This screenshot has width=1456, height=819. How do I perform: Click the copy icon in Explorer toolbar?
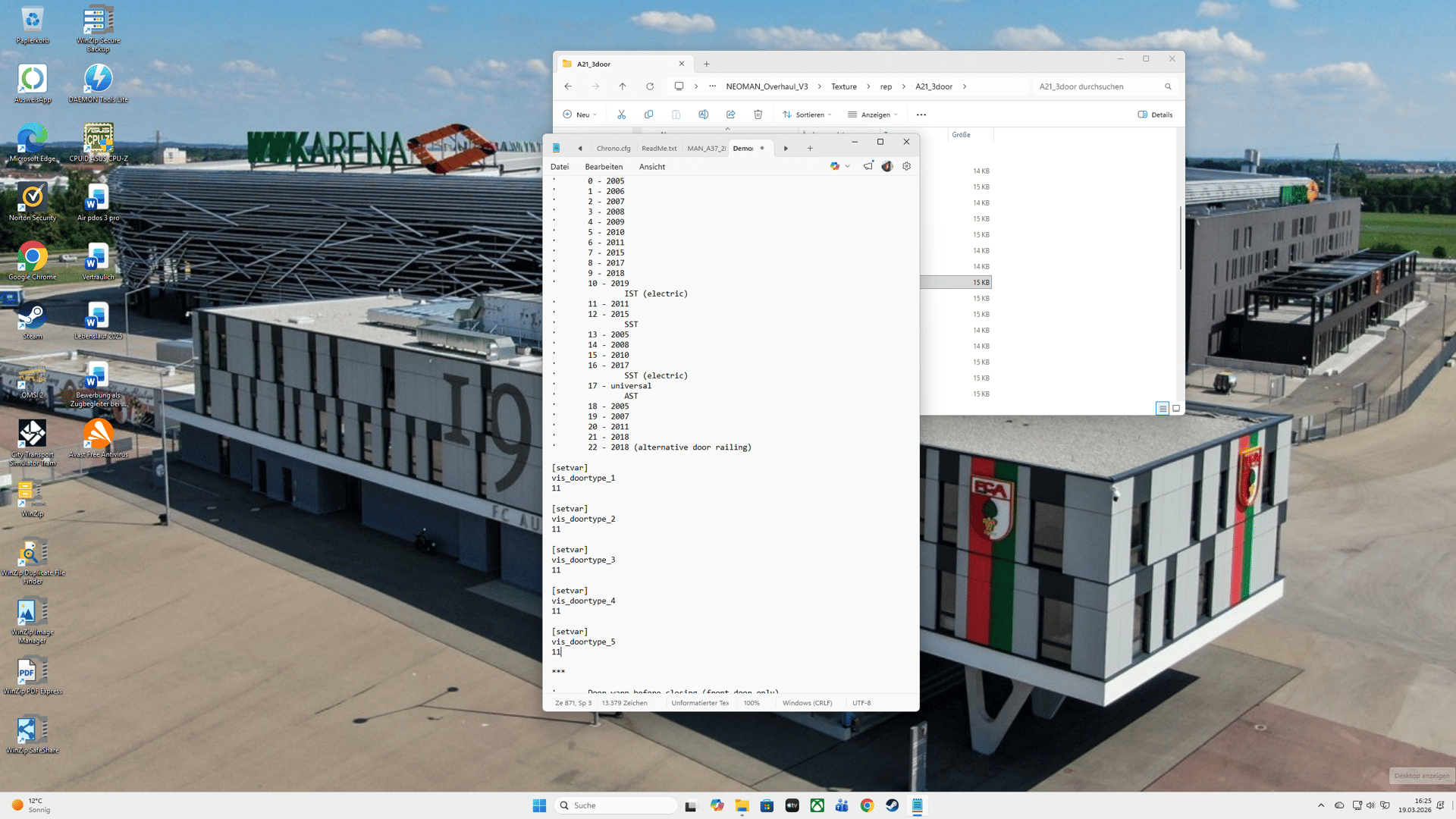(648, 115)
